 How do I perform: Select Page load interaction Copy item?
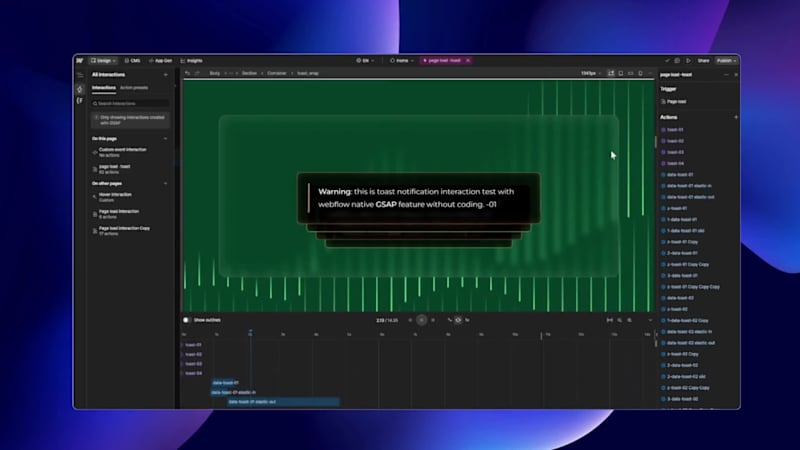pyautogui.click(x=130, y=231)
